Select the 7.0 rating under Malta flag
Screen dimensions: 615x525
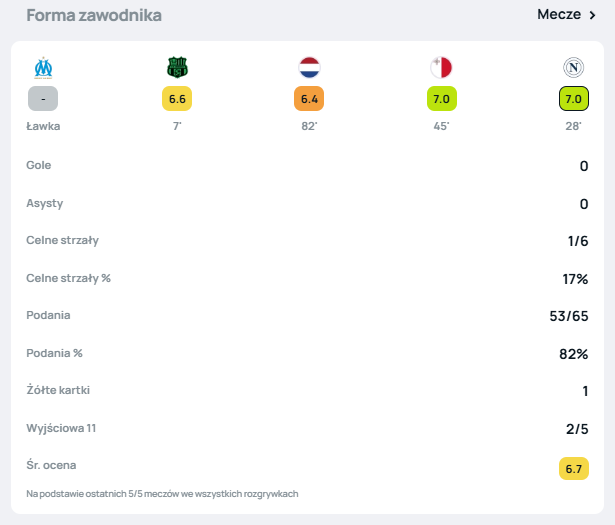441,99
